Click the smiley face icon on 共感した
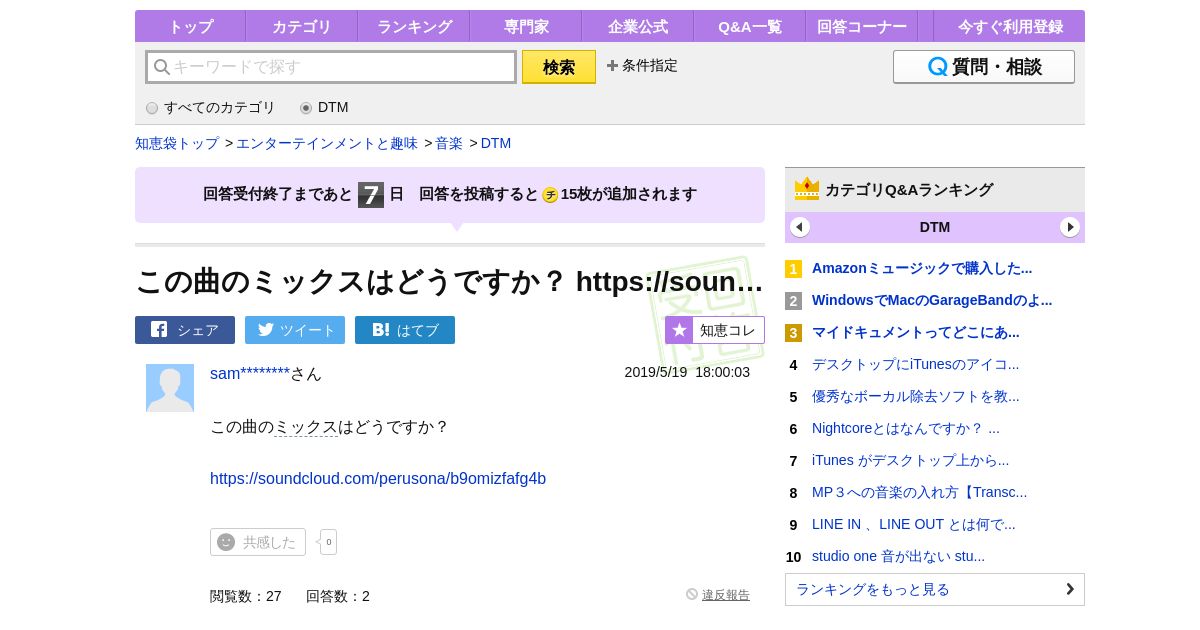Image resolution: width=1200 pixels, height=630 pixels. [226, 542]
